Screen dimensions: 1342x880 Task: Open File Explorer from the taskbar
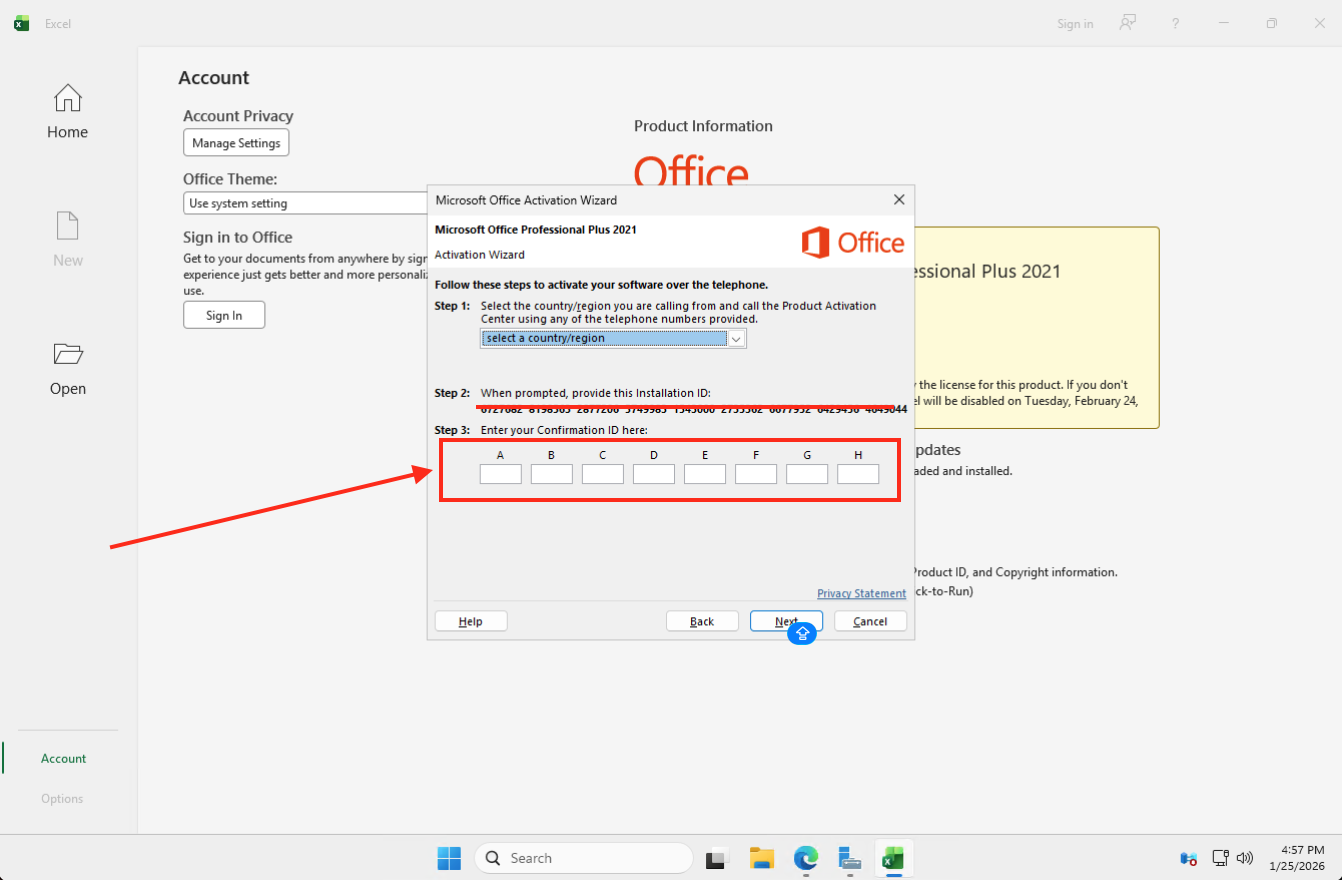click(762, 858)
